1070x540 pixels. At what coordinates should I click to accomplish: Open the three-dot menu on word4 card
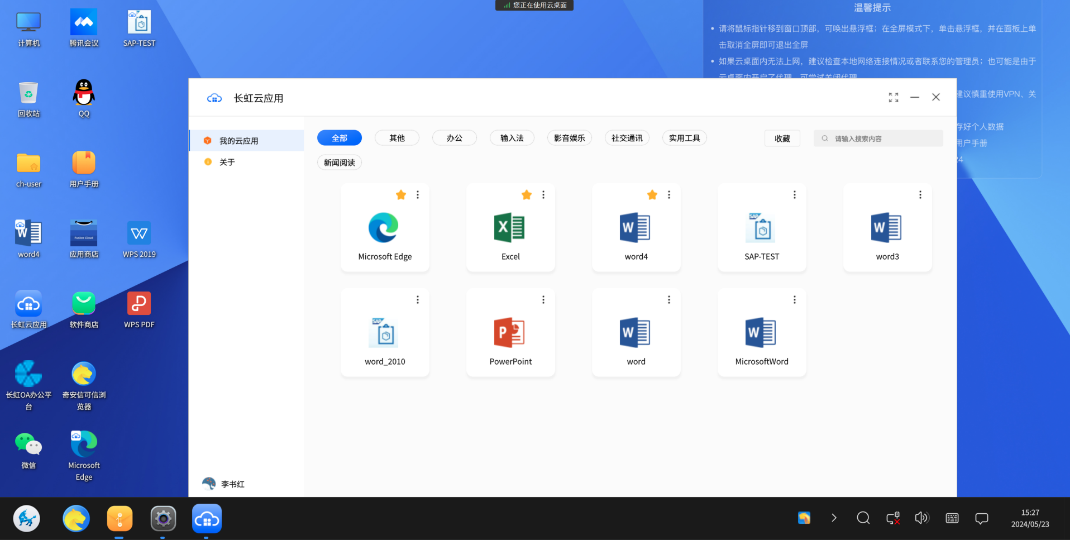(669, 195)
